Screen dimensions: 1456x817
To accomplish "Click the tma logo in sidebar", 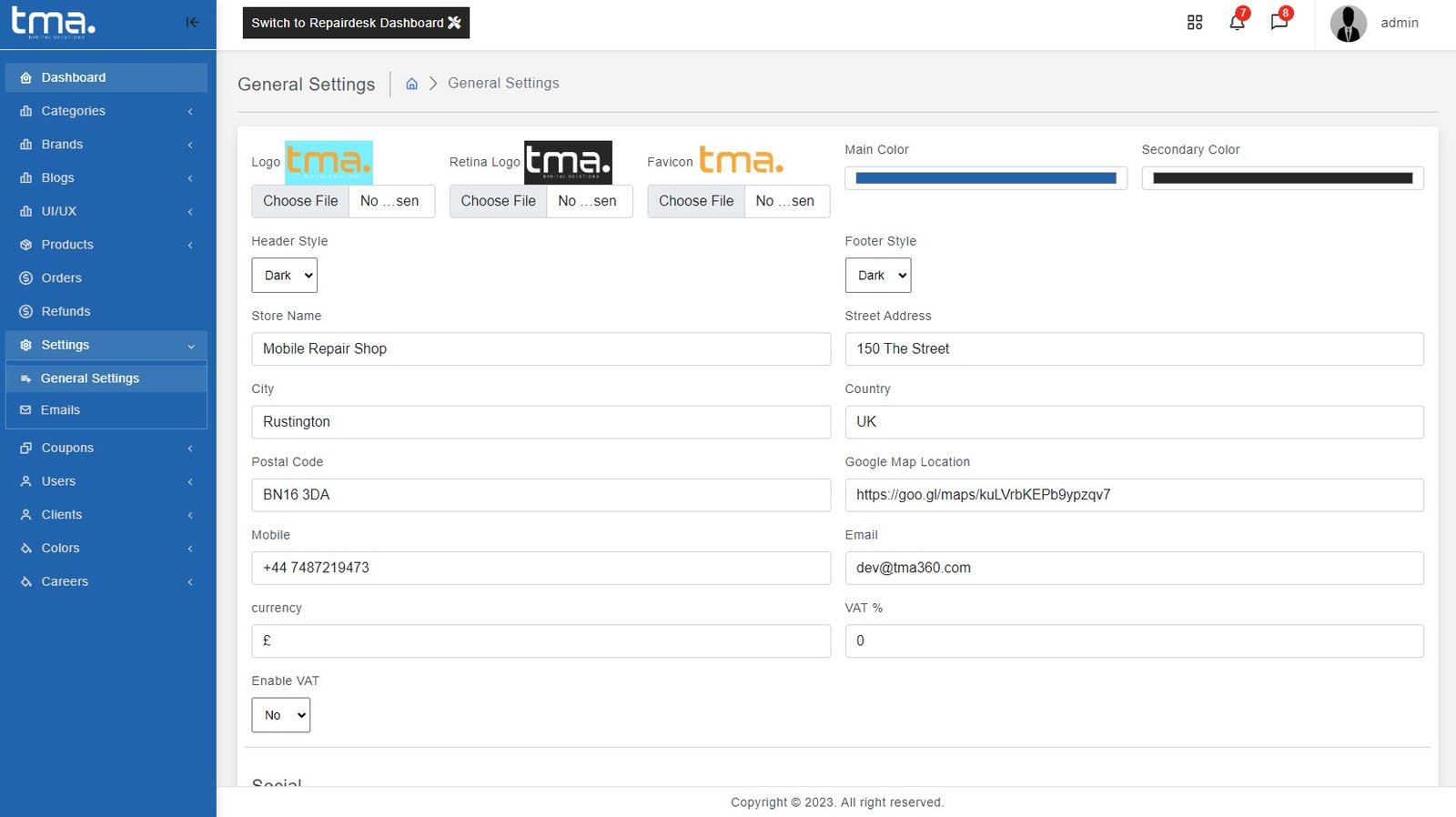I will click(x=53, y=23).
